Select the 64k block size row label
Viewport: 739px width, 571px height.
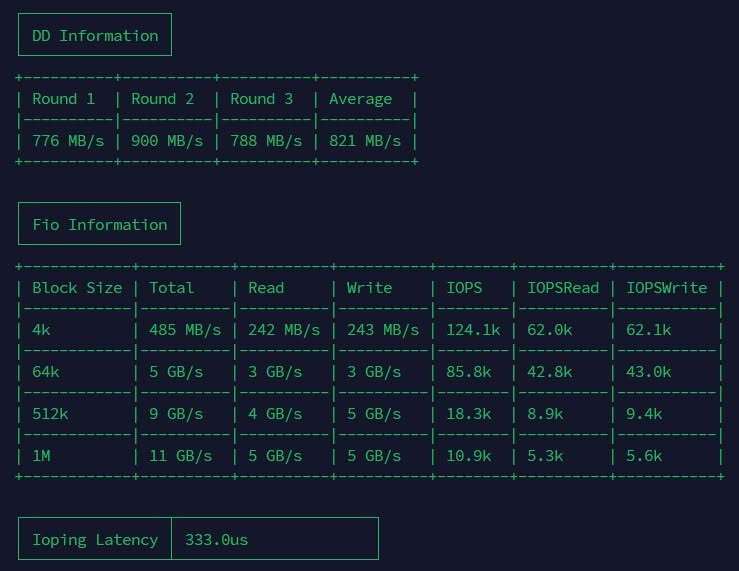(x=46, y=372)
